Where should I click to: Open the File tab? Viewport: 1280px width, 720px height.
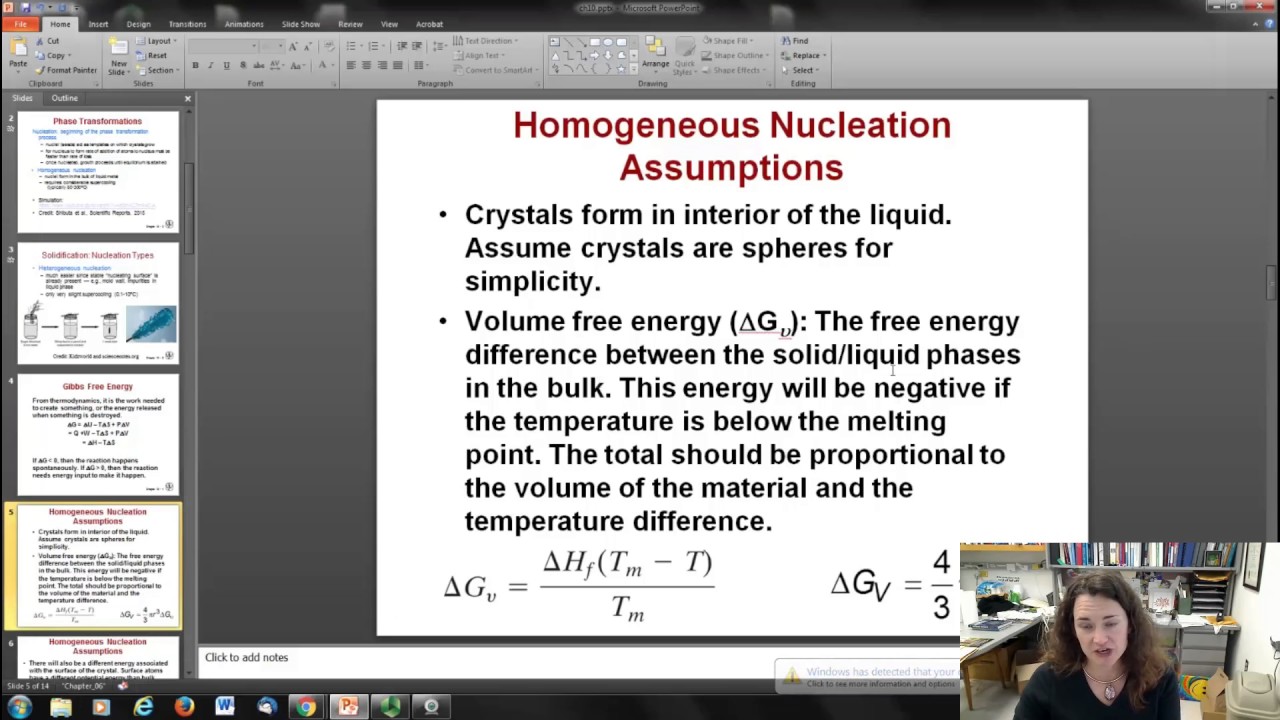pyautogui.click(x=20, y=24)
